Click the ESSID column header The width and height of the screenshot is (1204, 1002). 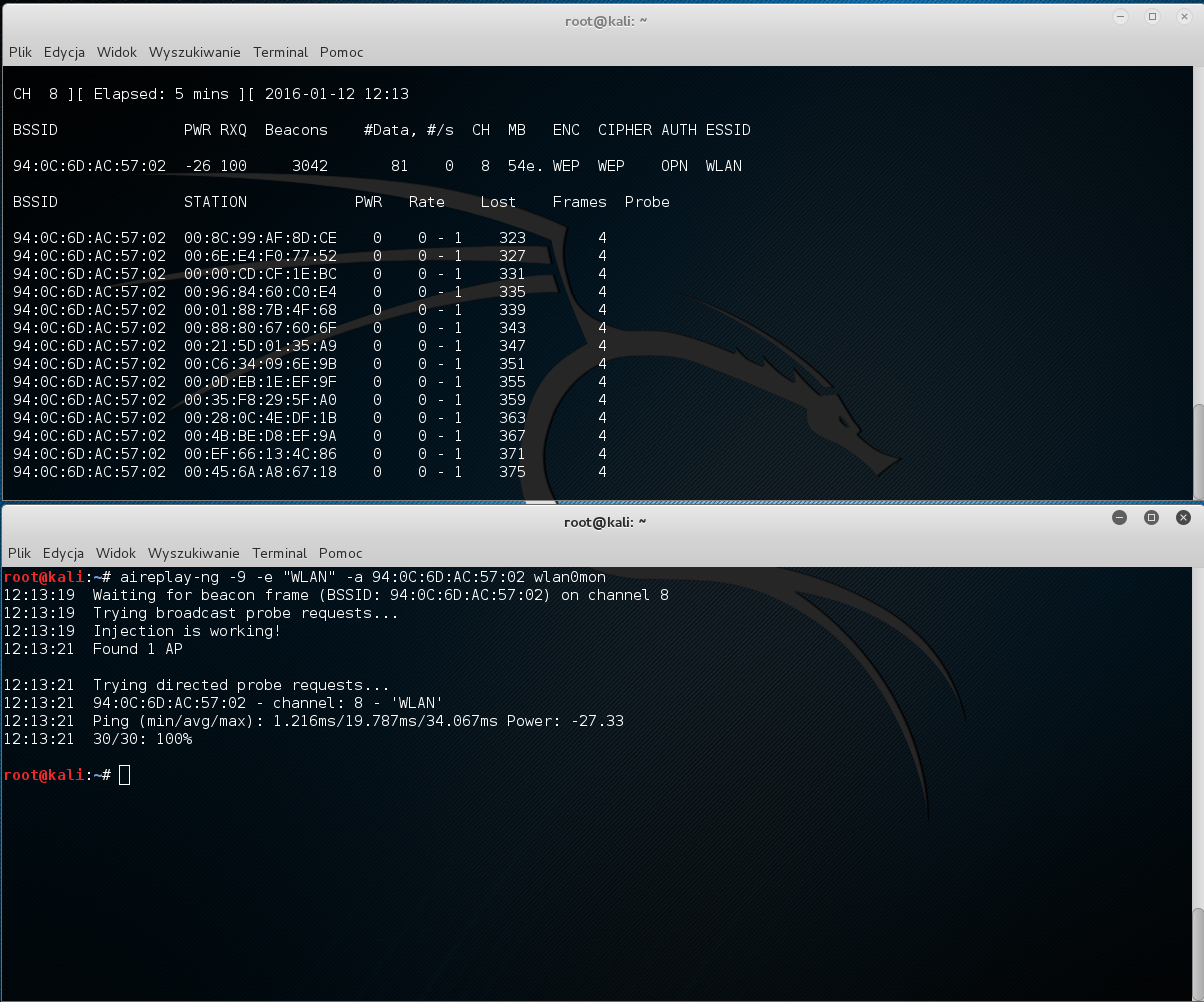tap(728, 130)
